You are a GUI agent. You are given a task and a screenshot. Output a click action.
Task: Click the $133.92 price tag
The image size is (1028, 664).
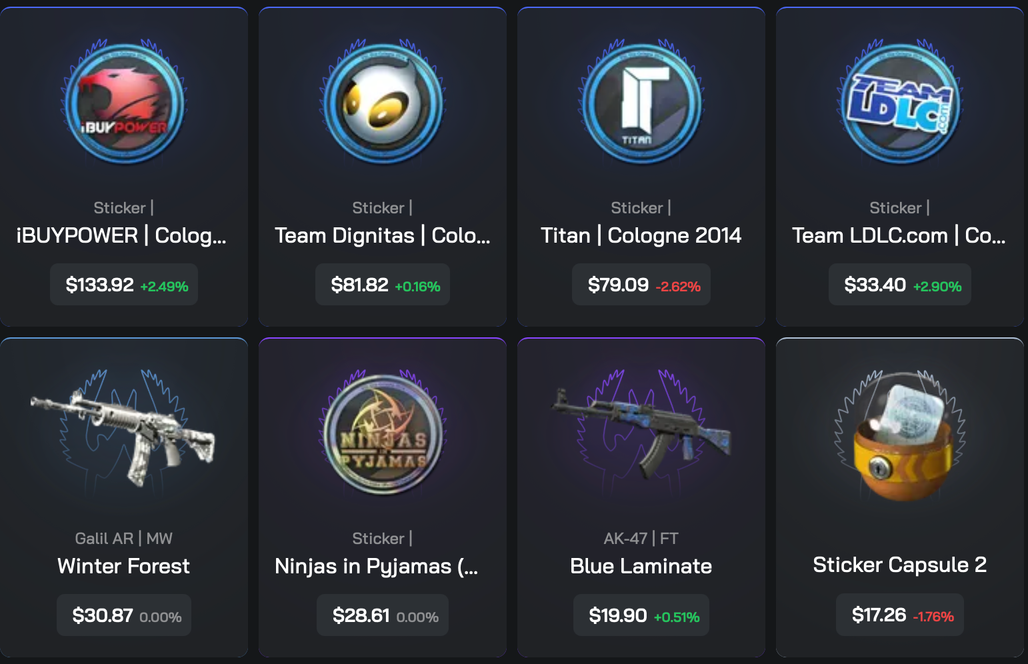point(124,284)
